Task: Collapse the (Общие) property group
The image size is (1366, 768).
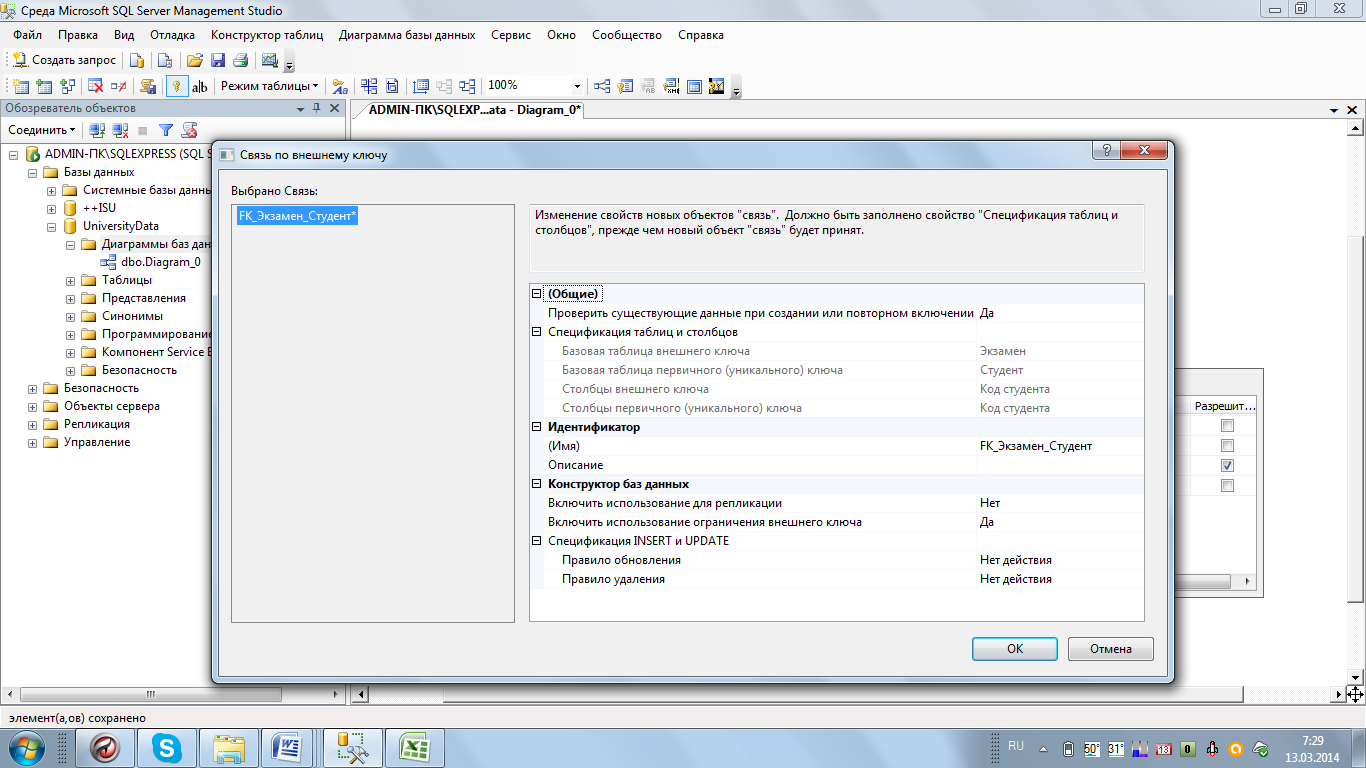Action: point(537,294)
